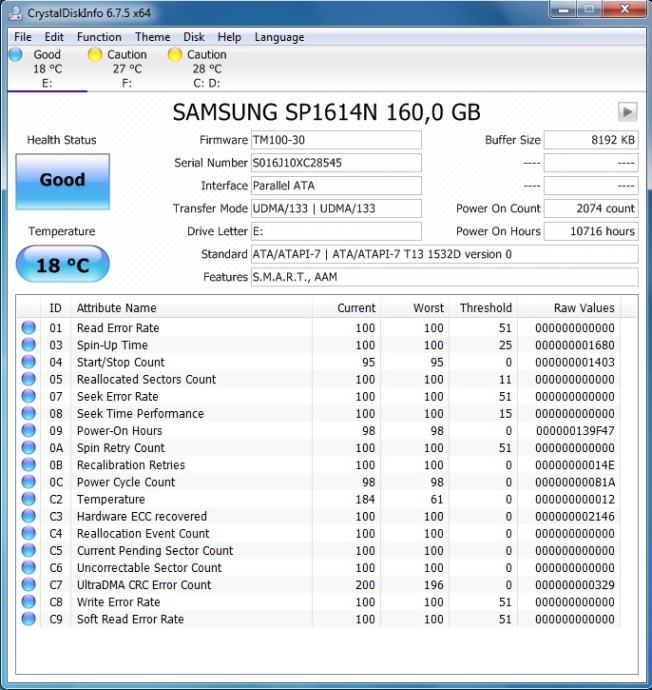
Task: Click status orb for Seek Error Rate
Action: pyautogui.click(x=29, y=396)
